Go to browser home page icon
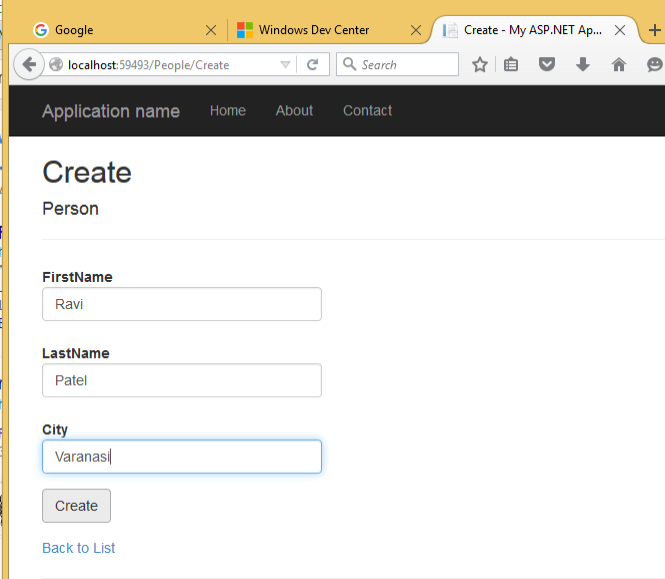 [618, 65]
